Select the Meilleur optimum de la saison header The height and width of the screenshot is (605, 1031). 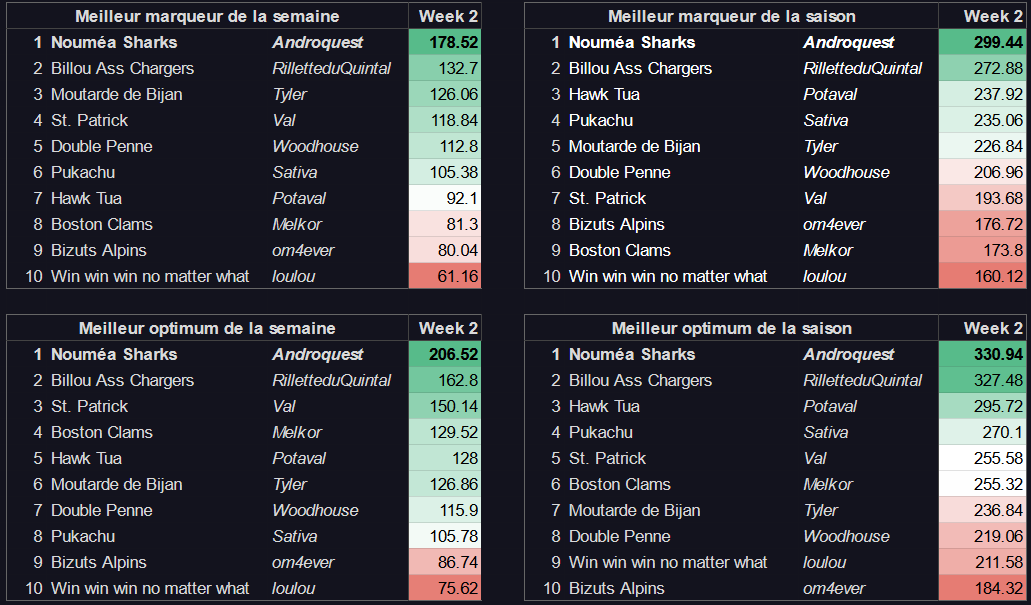(x=731, y=328)
